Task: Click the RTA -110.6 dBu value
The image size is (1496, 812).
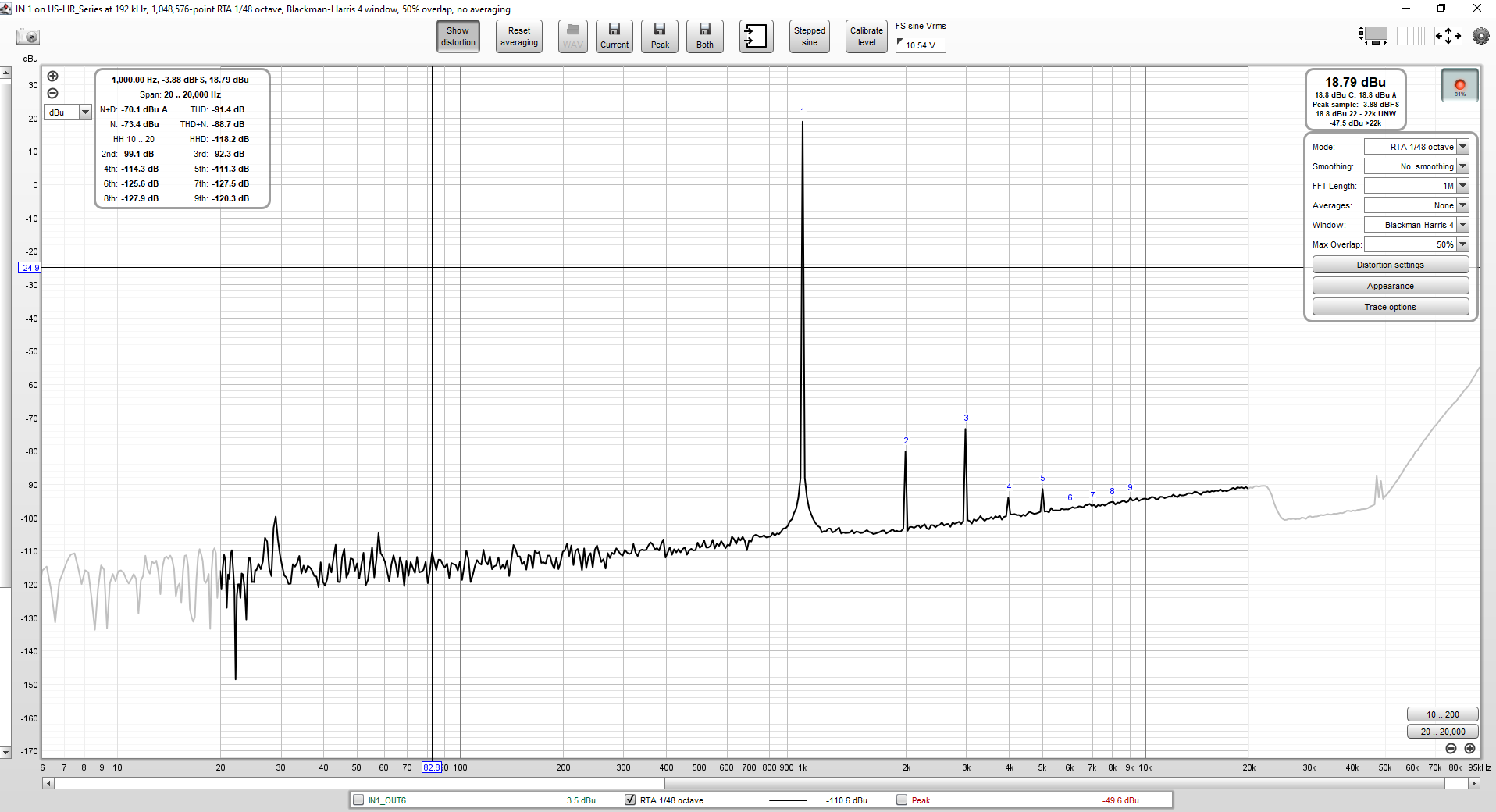Action: [x=846, y=800]
